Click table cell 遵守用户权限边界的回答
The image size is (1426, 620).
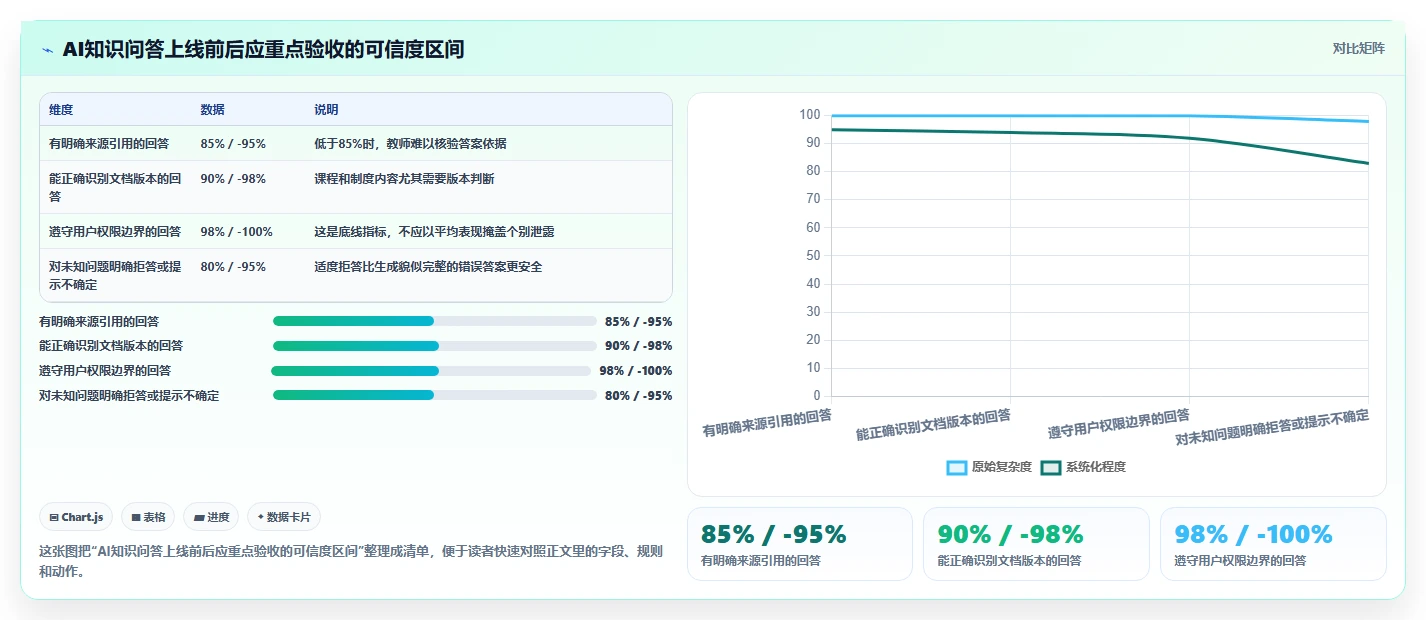pos(115,231)
